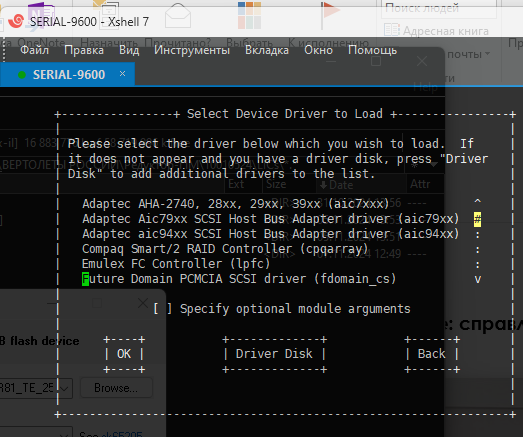523x437 pixels.
Task: Open the Инструменты menu
Action: (x=192, y=50)
